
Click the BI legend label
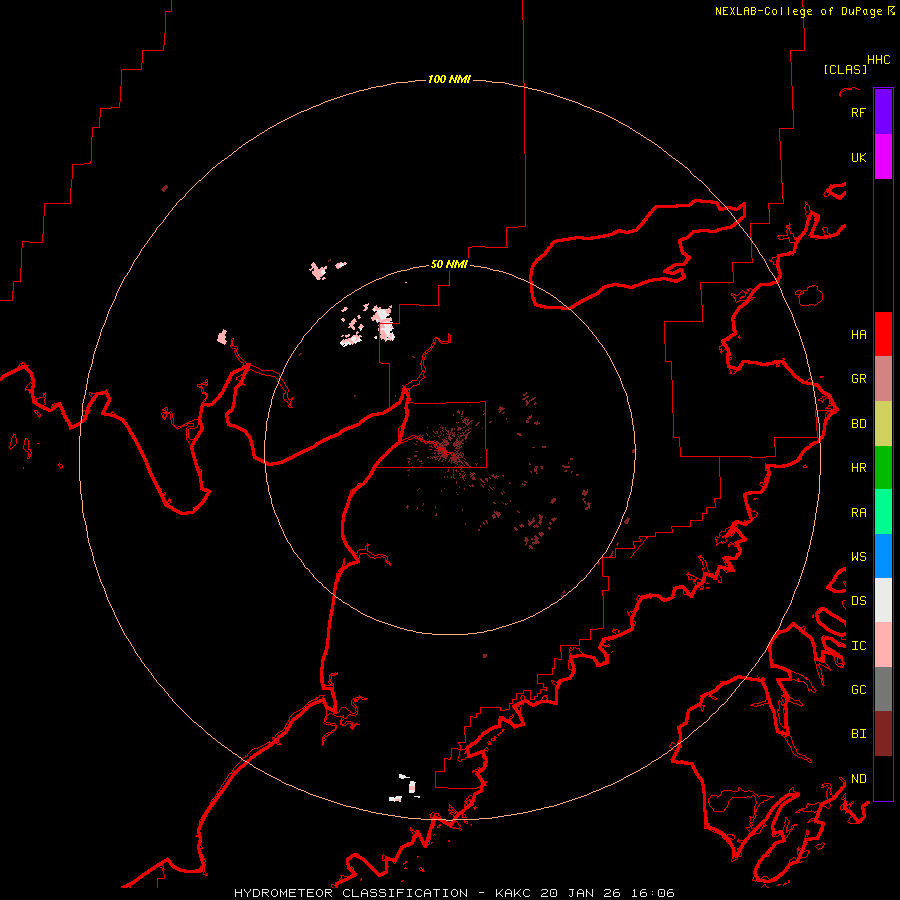coord(858,734)
